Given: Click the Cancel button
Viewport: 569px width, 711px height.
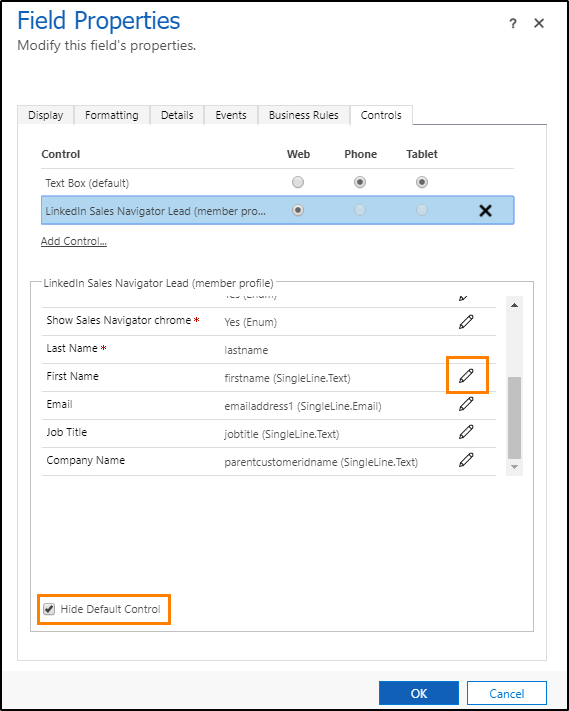Looking at the screenshot, I should (506, 693).
